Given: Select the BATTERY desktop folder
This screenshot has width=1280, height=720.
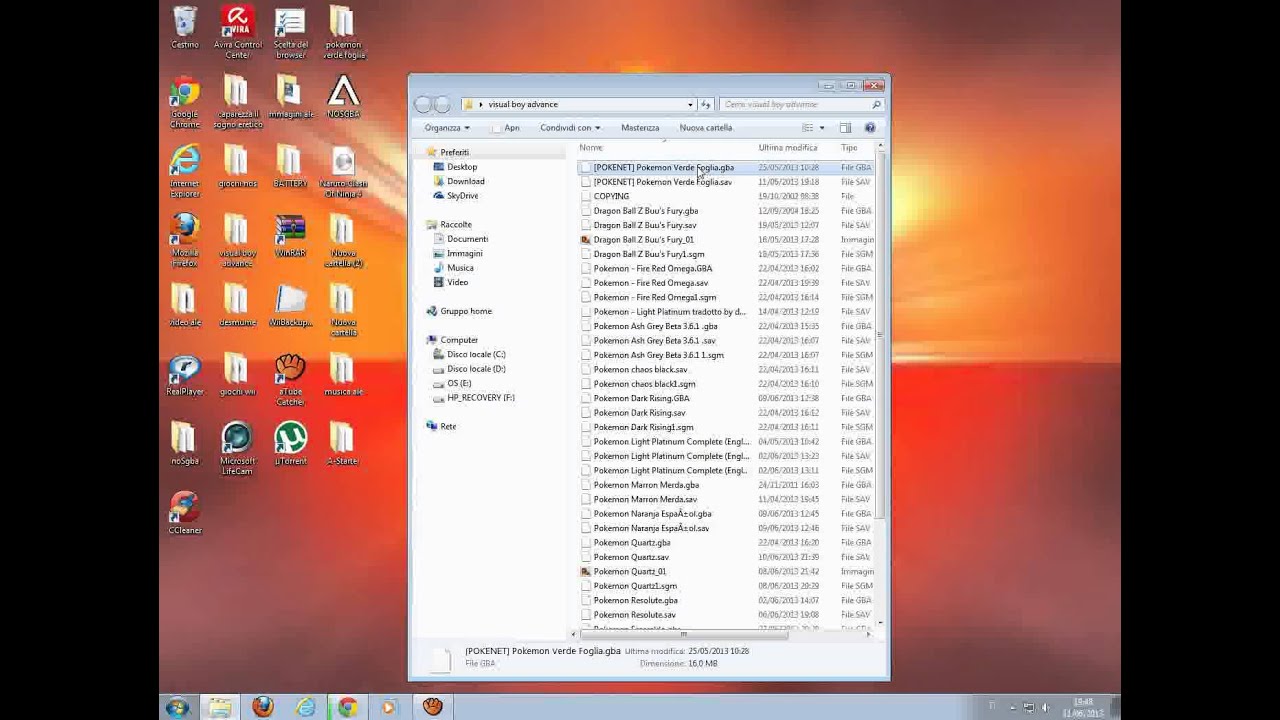Looking at the screenshot, I should (x=290, y=167).
